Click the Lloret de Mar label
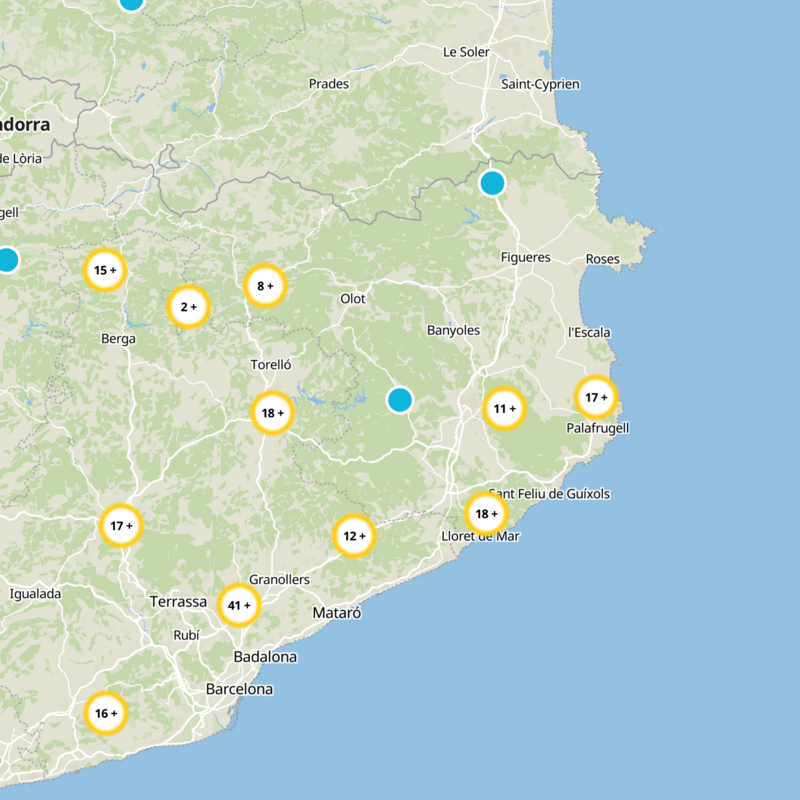800x800 pixels. (x=481, y=536)
